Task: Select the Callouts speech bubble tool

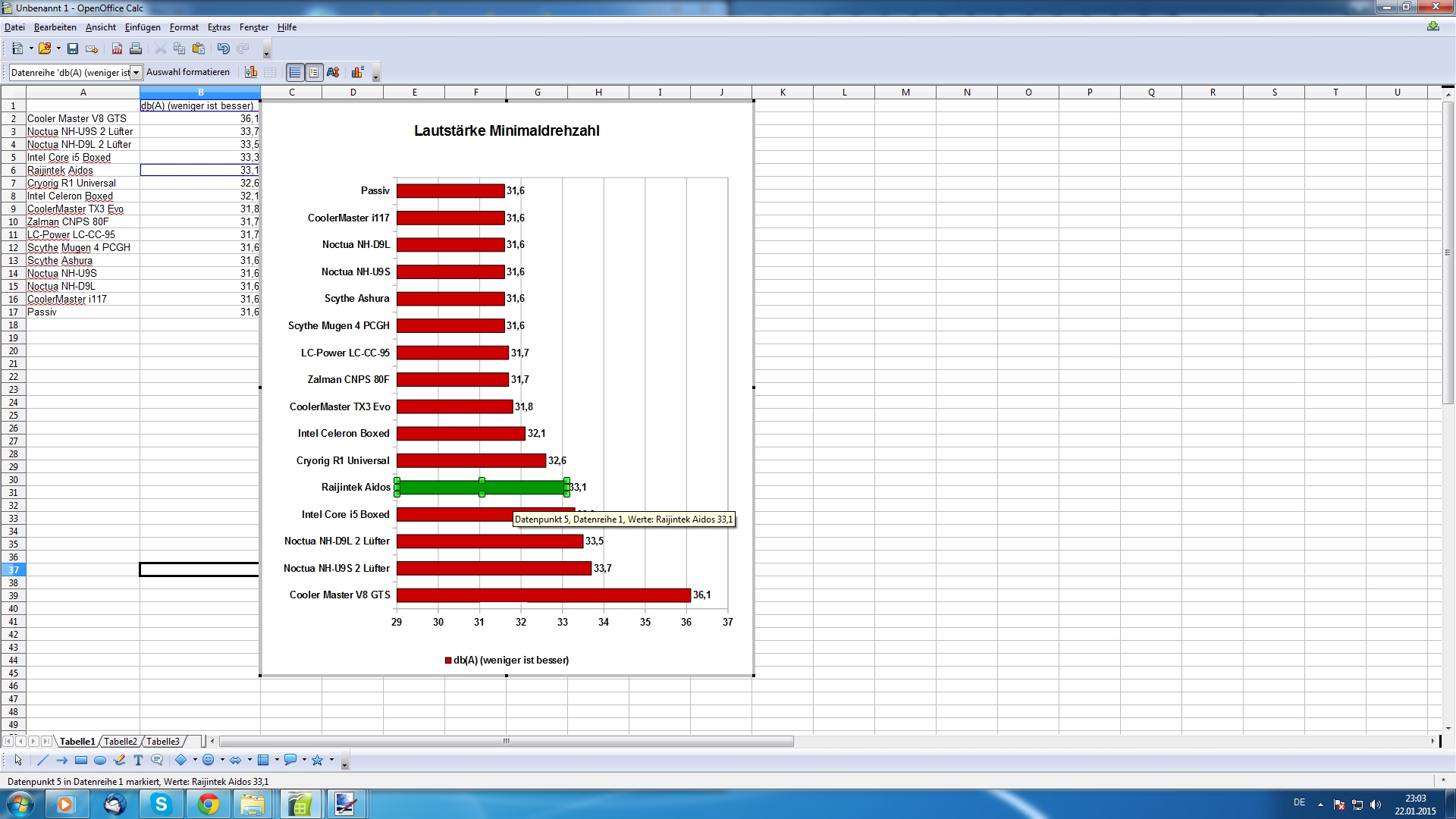Action: [157, 760]
